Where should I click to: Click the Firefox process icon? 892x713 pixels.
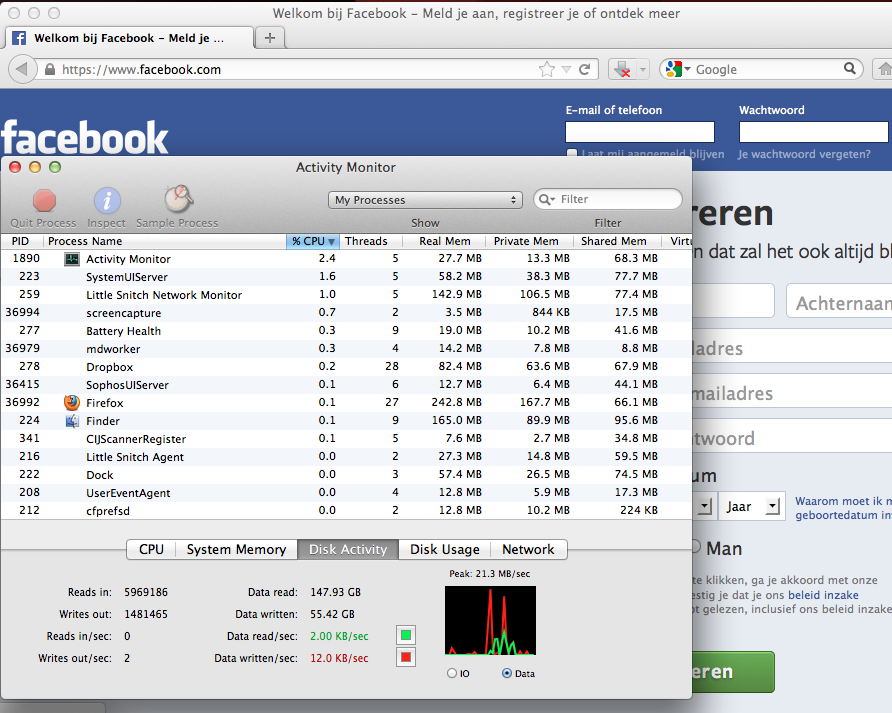(x=72, y=403)
